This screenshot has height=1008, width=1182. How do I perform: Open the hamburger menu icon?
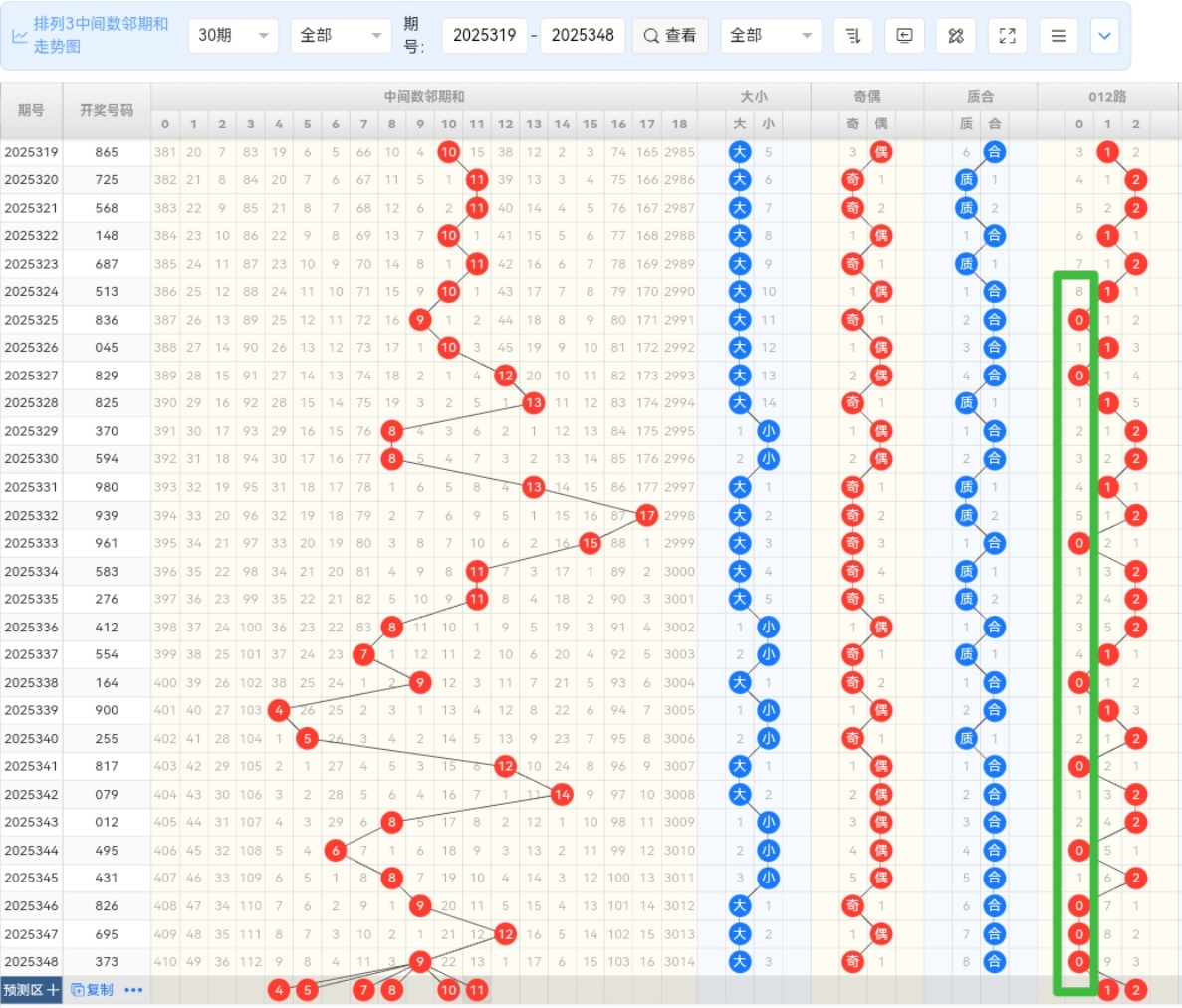click(1059, 36)
